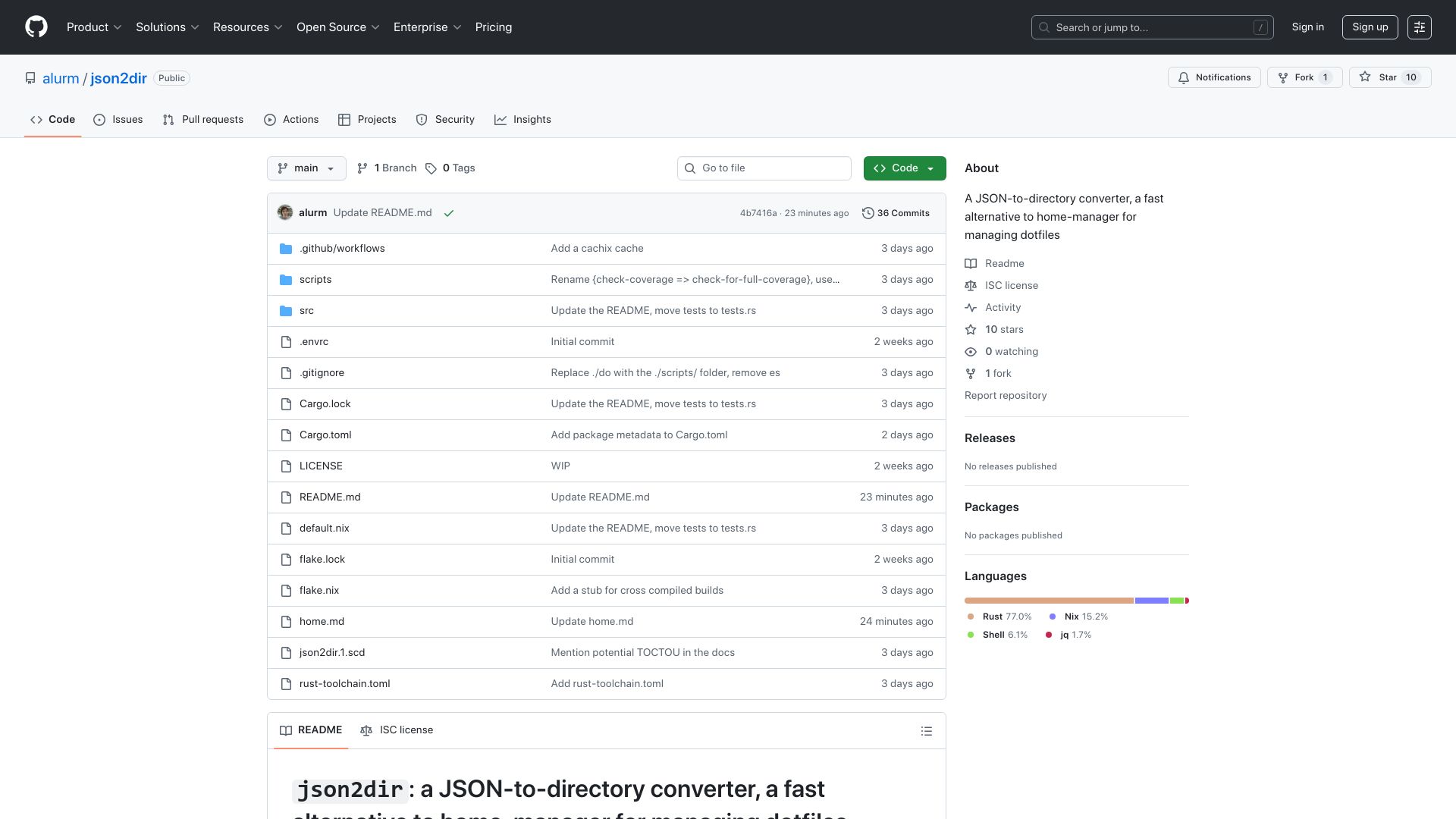This screenshot has width=1456, height=819.
Task: Open the Cargo.toml file
Action: coord(325,435)
